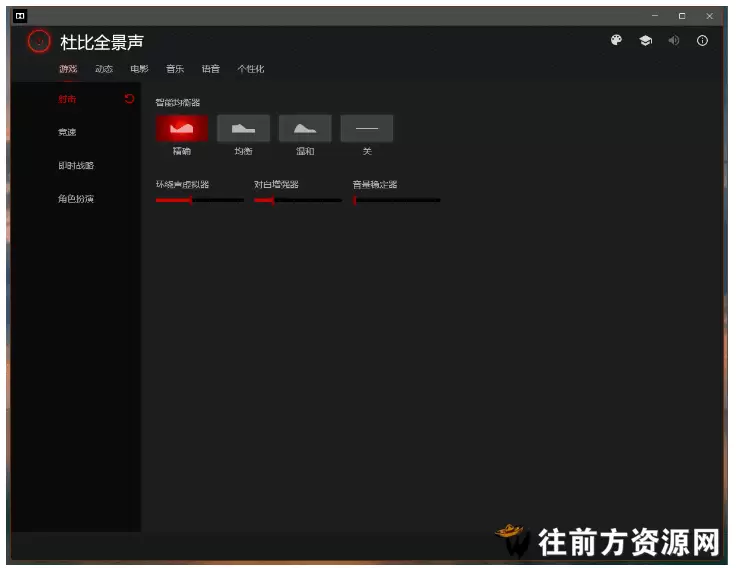Adjust the 环绕声虚拟器 slider
Viewport: 736px width, 568px height.
point(200,200)
